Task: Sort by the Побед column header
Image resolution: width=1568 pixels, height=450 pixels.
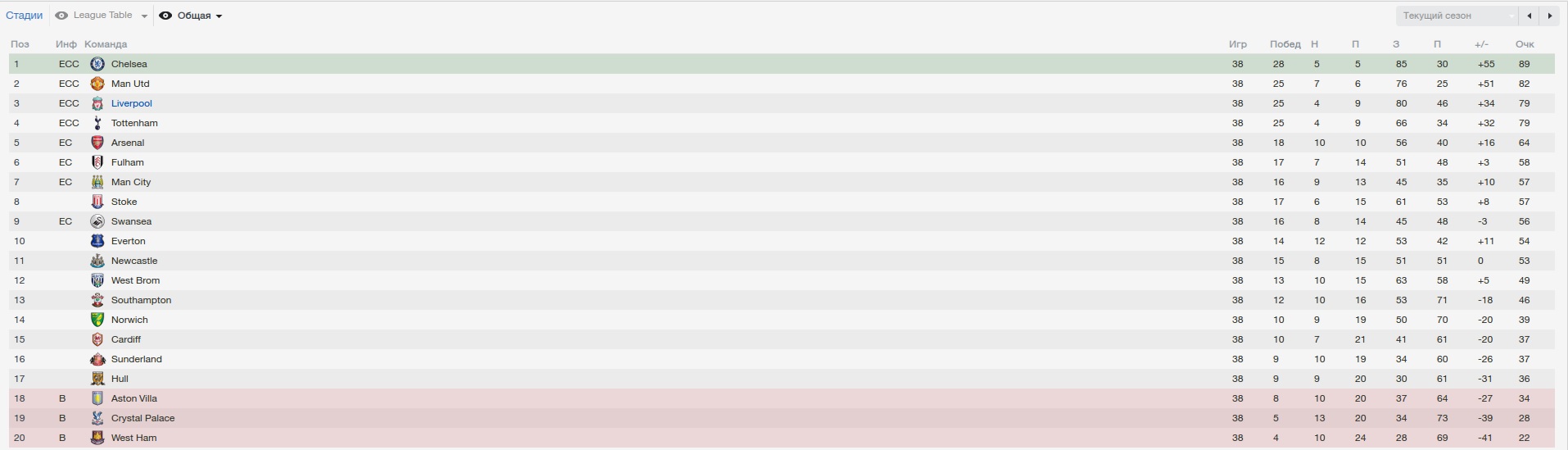Action: [x=1285, y=44]
